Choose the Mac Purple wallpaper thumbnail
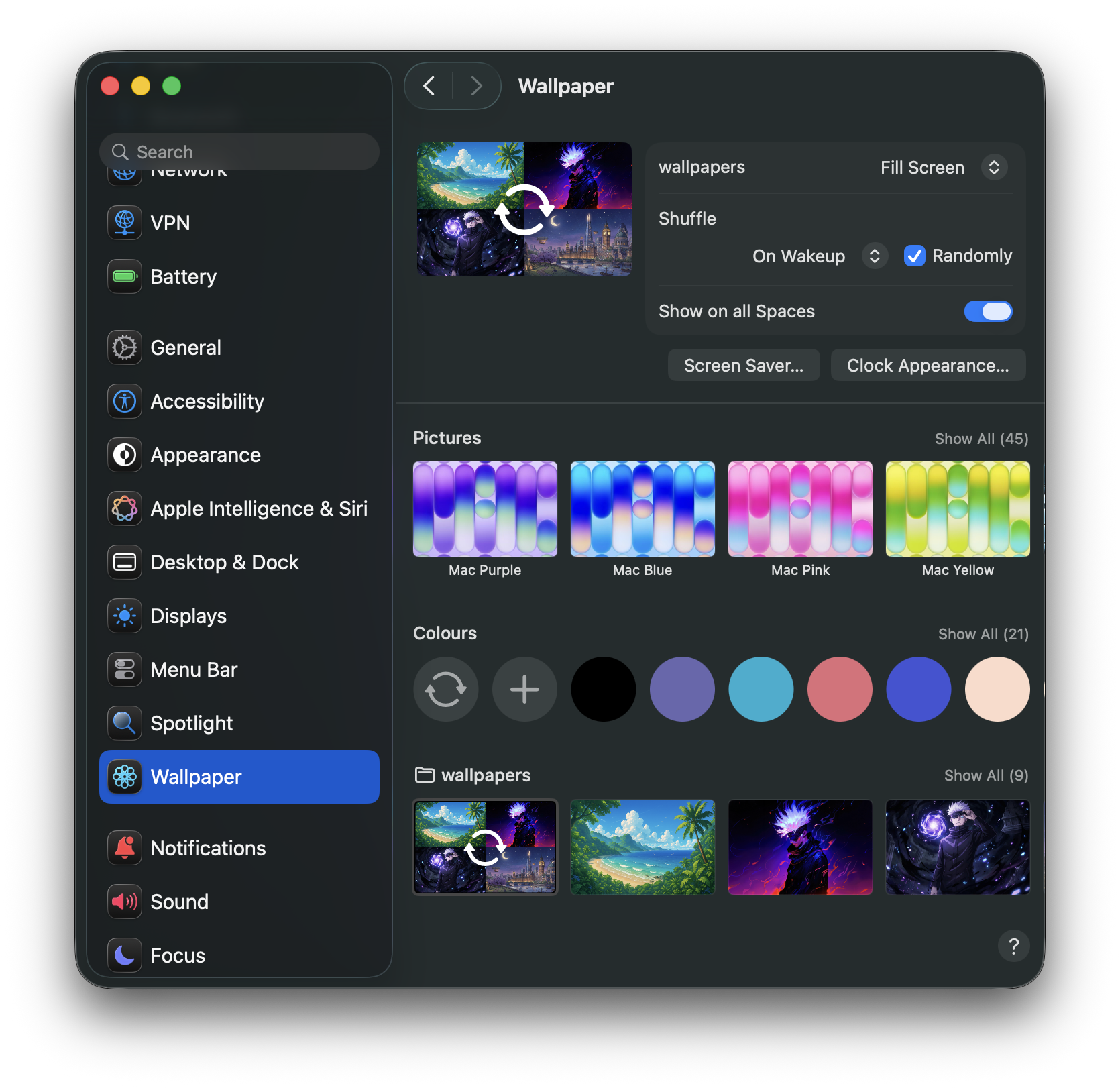The image size is (1120, 1088). point(485,509)
